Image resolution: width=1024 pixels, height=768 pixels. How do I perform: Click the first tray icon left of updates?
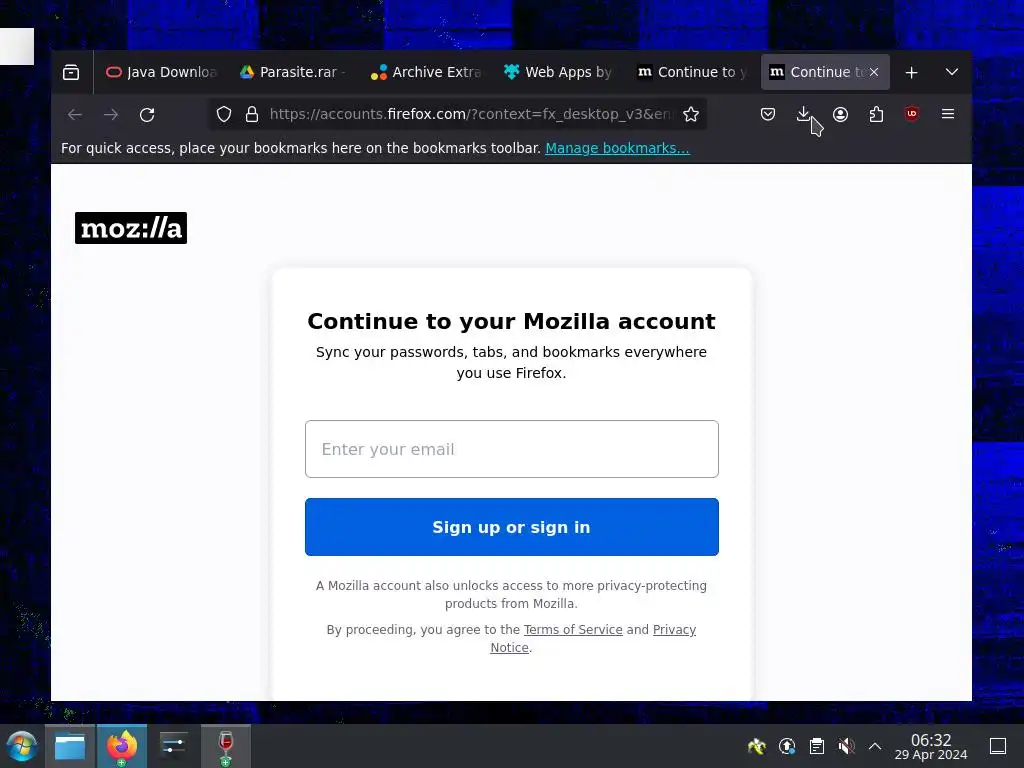pyautogui.click(x=757, y=746)
